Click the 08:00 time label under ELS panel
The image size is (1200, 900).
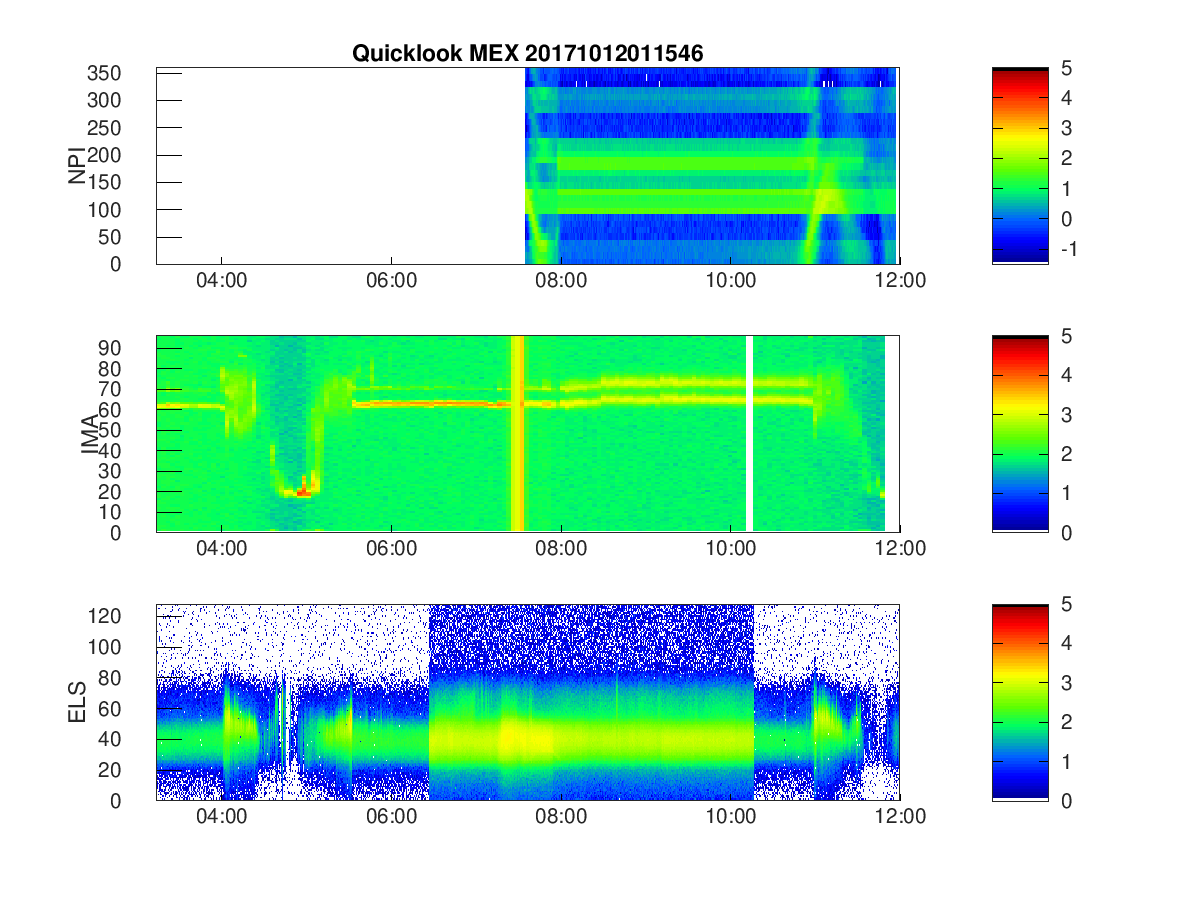561,818
